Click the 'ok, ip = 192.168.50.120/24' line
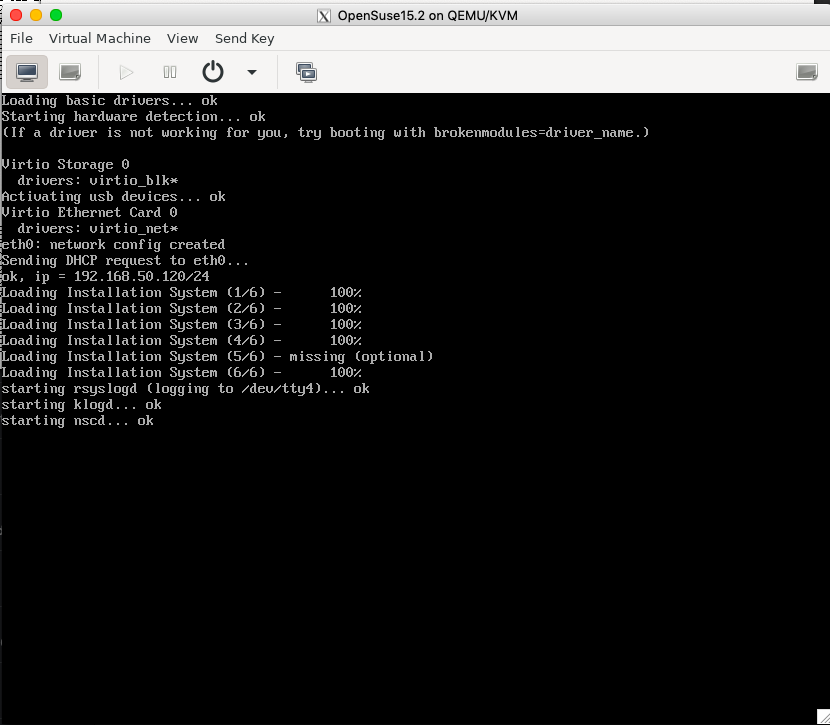This screenshot has width=830, height=725. [x=105, y=276]
